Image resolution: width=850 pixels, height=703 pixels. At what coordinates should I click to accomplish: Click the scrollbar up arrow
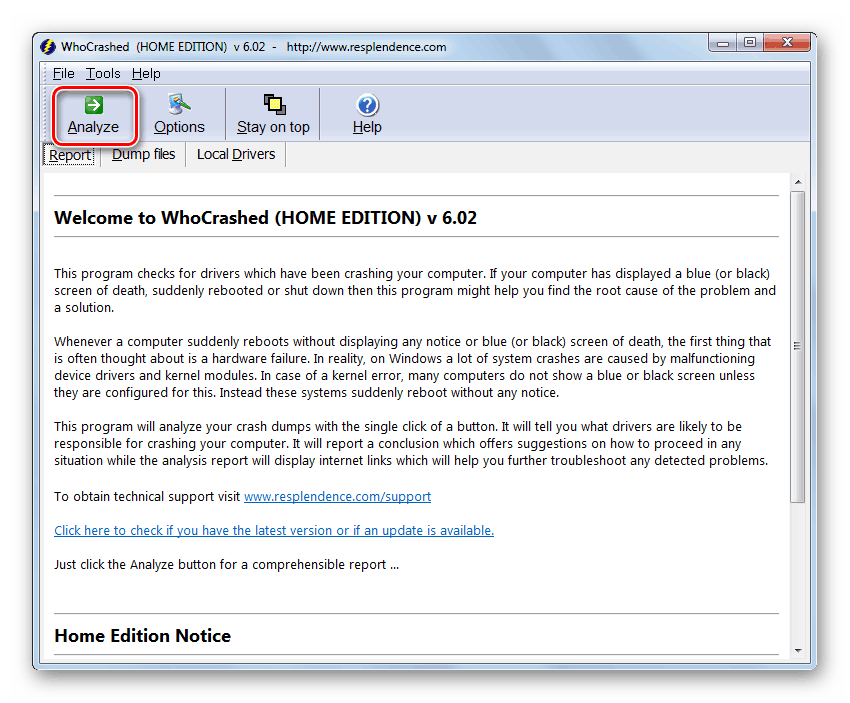pyautogui.click(x=798, y=182)
